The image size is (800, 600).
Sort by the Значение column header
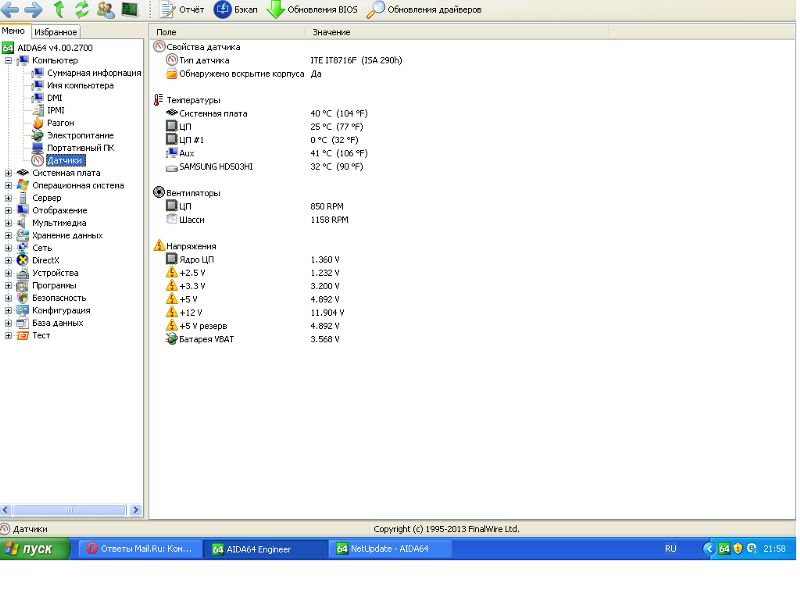(x=457, y=32)
